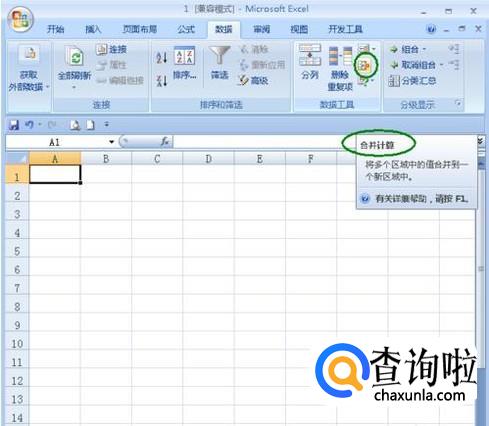Click the 获取外部数据 icon
The image size is (489, 426).
pyautogui.click(x=29, y=54)
